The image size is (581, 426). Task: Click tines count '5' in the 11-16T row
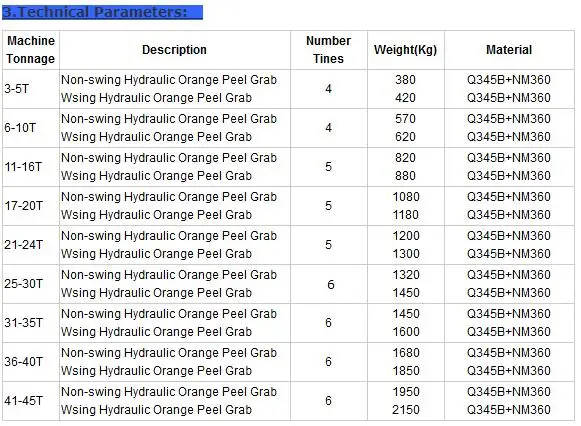pos(328,167)
